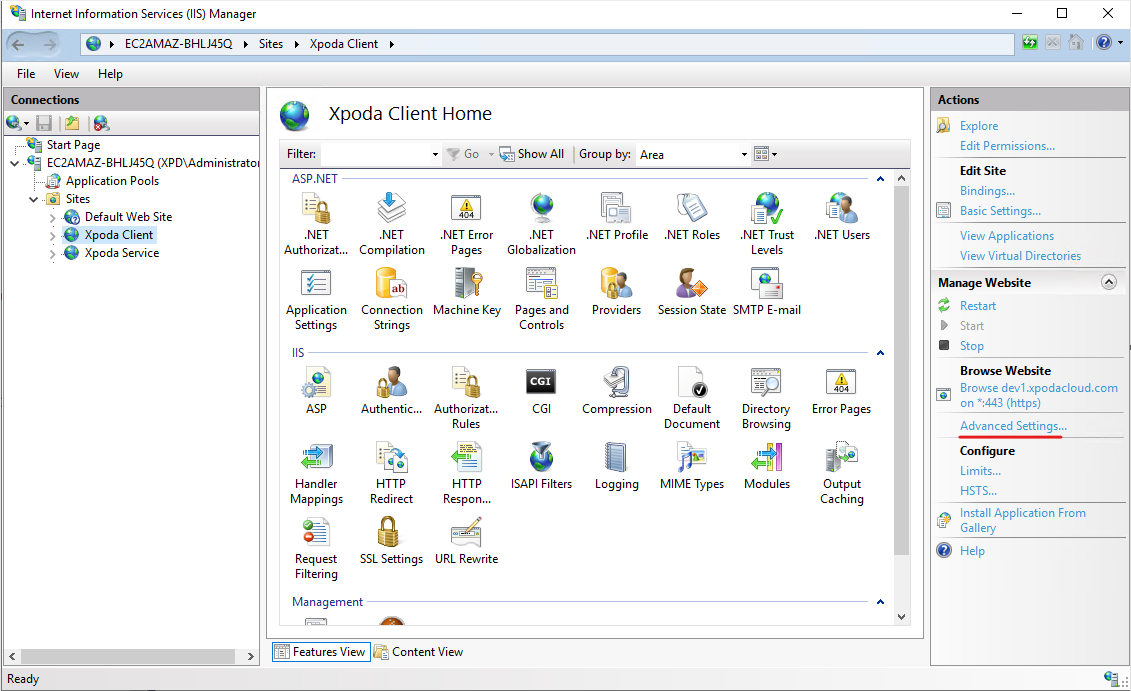Browse dev1.xpodacloud.com on port 443
This screenshot has height=691, width=1131.
tap(1039, 395)
